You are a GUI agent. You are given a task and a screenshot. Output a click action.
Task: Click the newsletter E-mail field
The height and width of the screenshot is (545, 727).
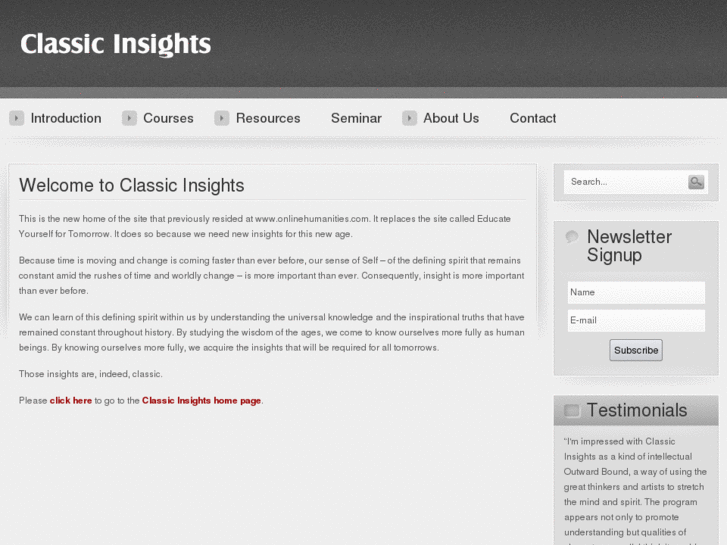(x=636, y=321)
